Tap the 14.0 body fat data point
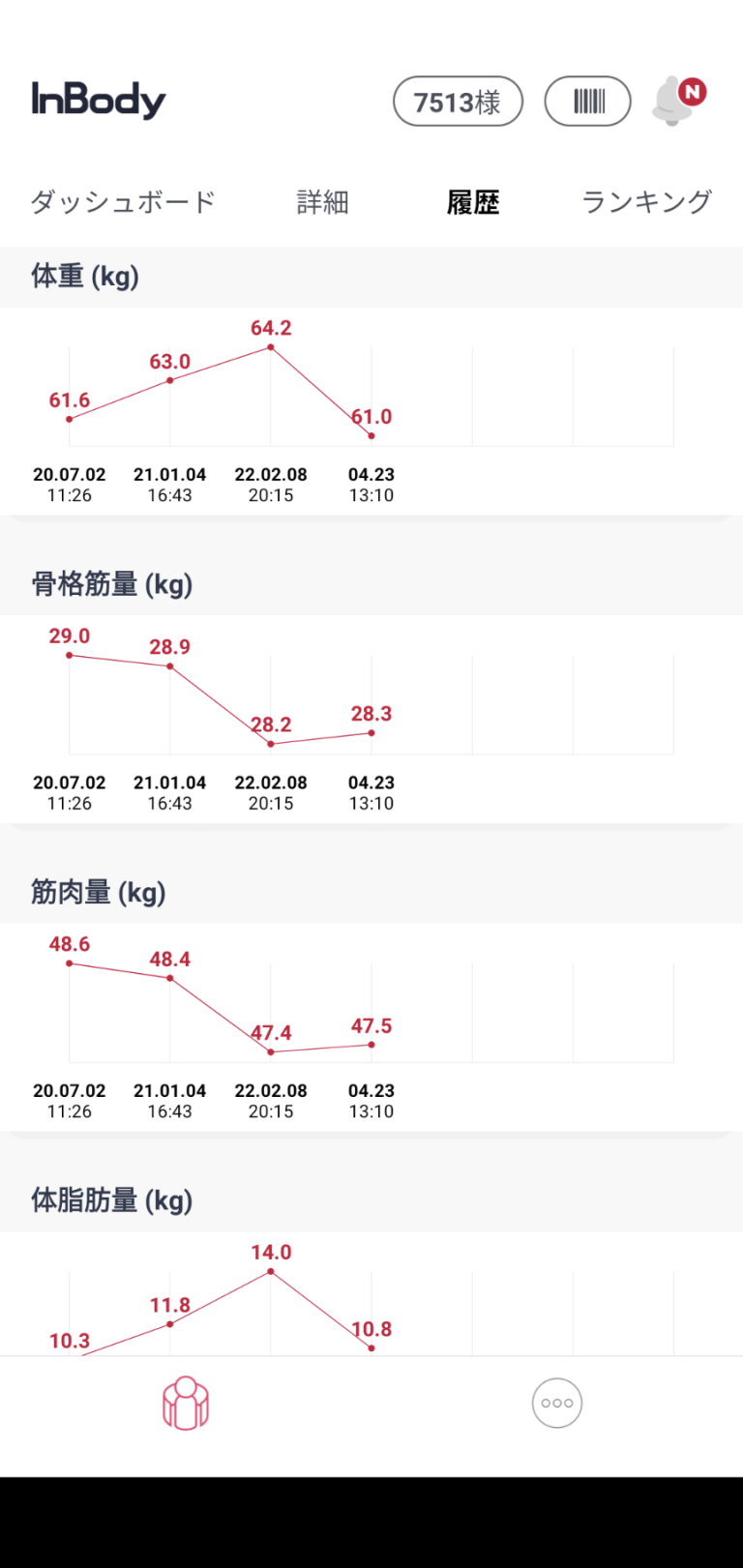Viewport: 743px width, 1568px height. 271,1271
